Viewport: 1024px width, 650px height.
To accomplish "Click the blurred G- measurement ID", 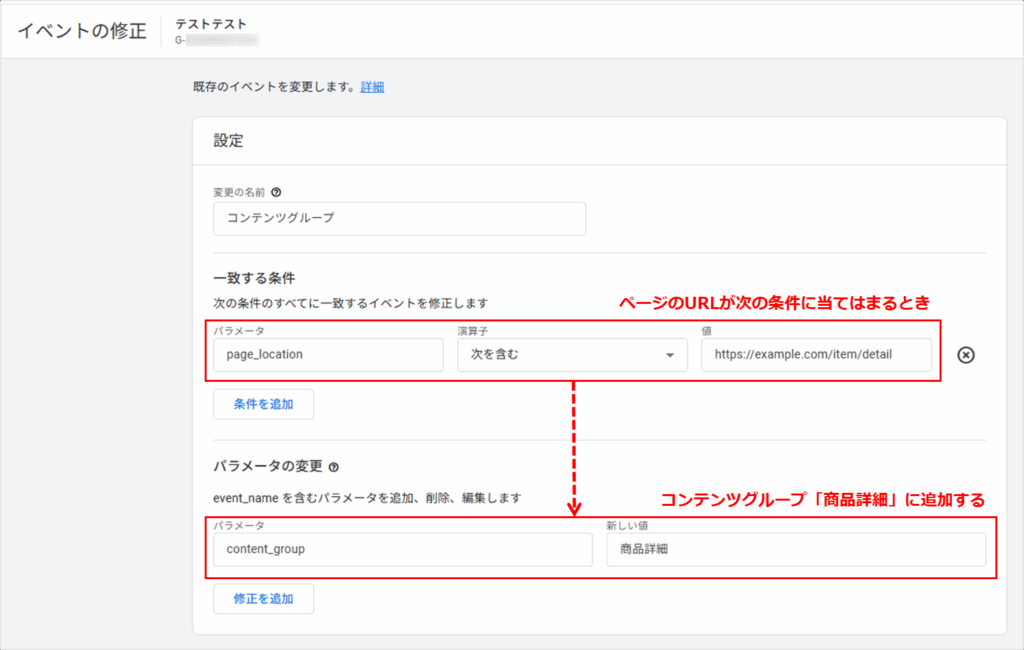I will [x=217, y=40].
